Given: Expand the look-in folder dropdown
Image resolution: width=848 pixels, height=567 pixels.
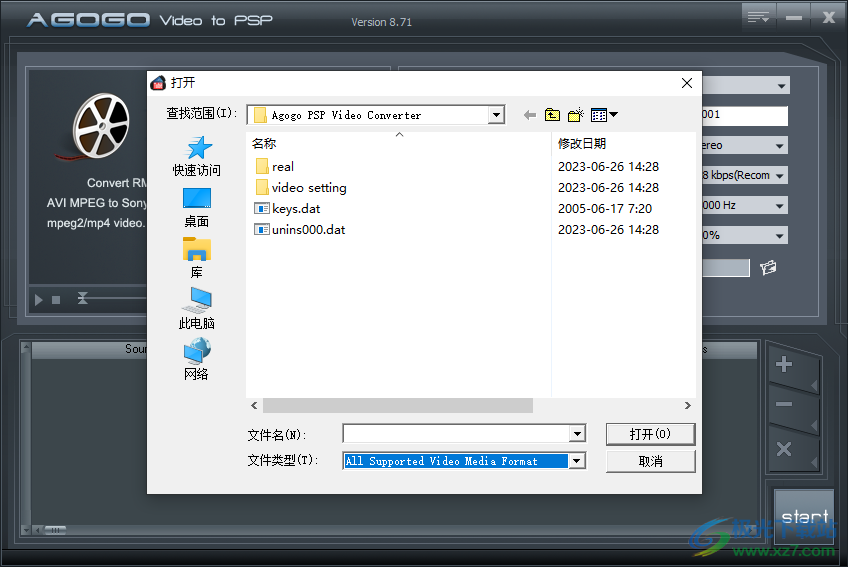Looking at the screenshot, I should [496, 115].
